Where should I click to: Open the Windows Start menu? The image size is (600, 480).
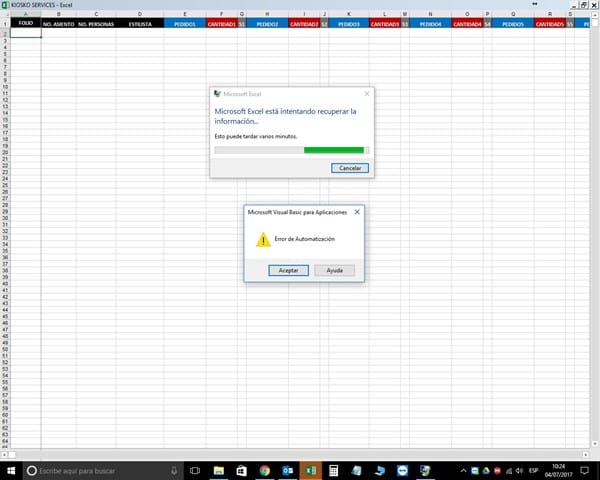[11, 470]
